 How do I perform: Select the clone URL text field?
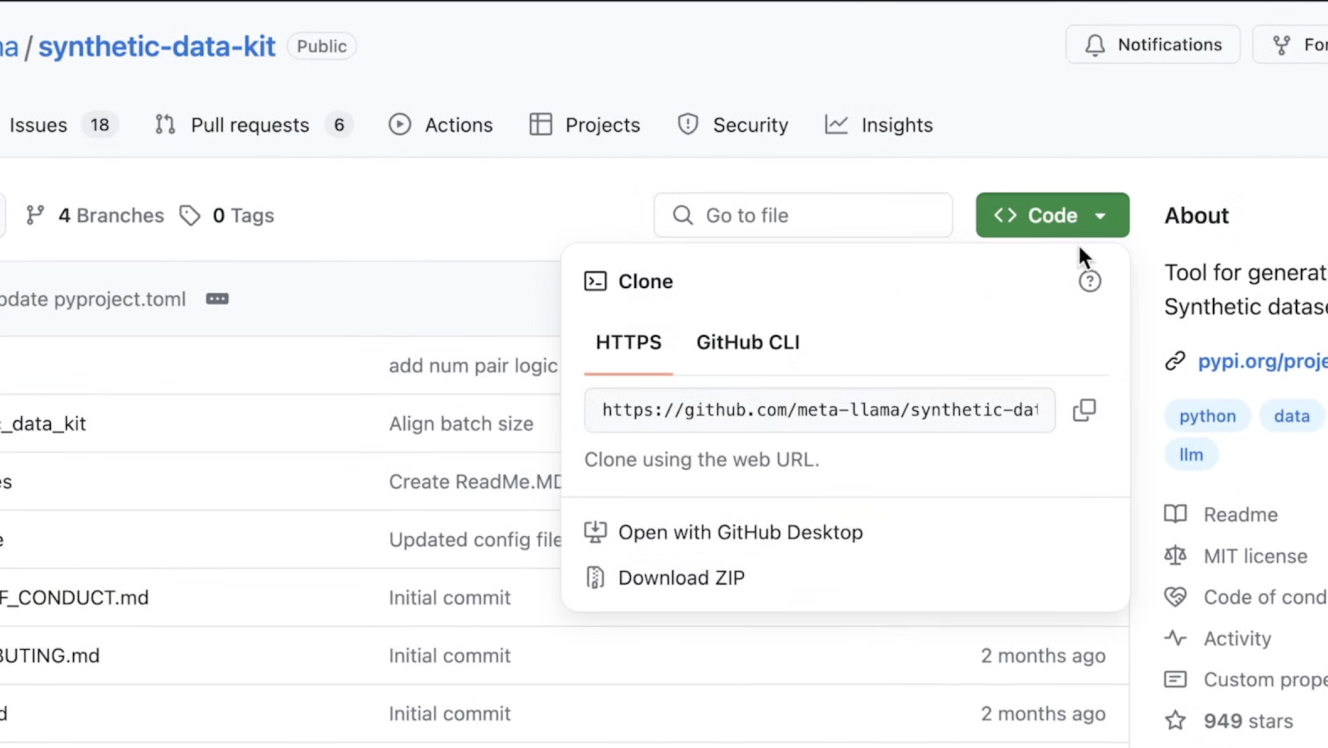(x=820, y=410)
